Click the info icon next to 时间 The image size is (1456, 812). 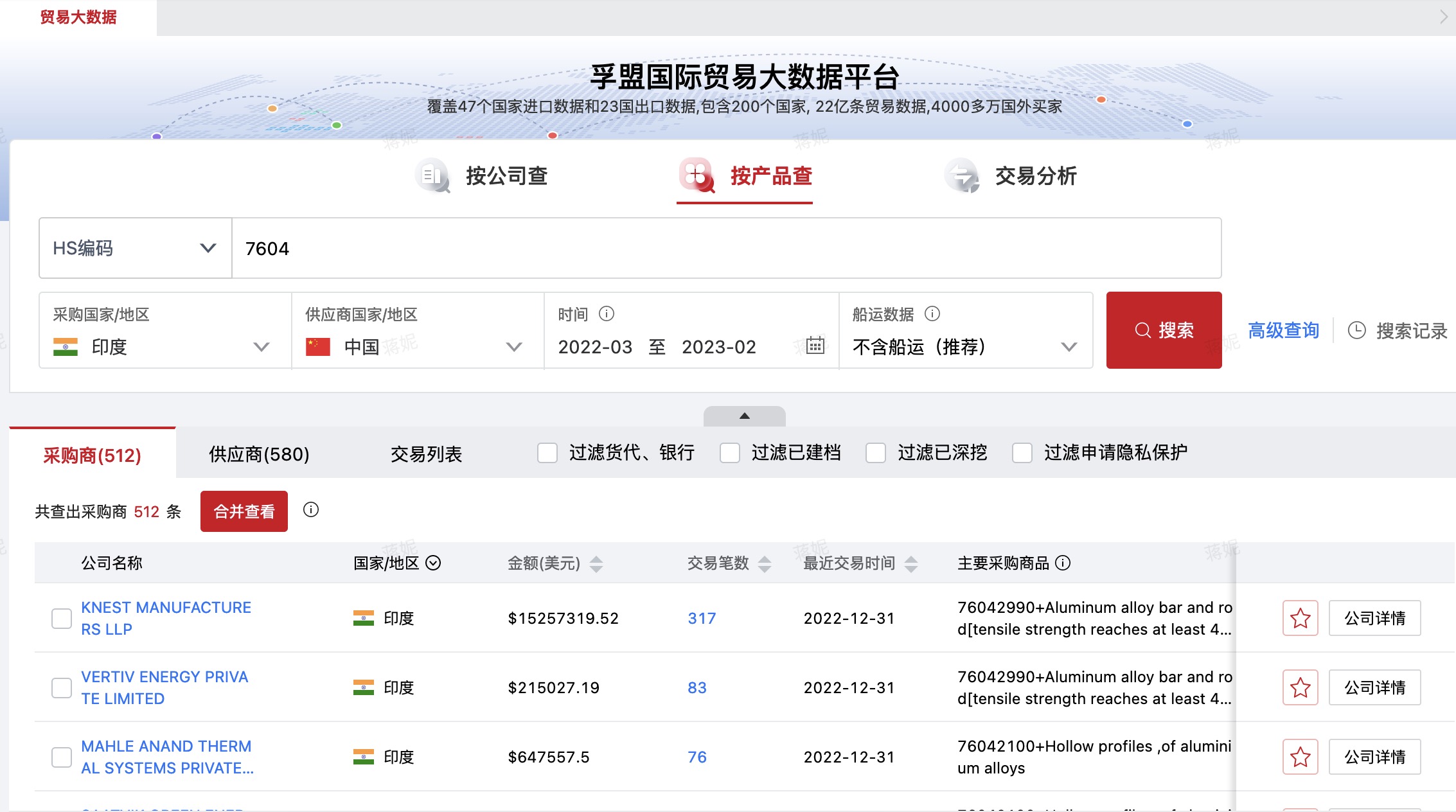607,314
